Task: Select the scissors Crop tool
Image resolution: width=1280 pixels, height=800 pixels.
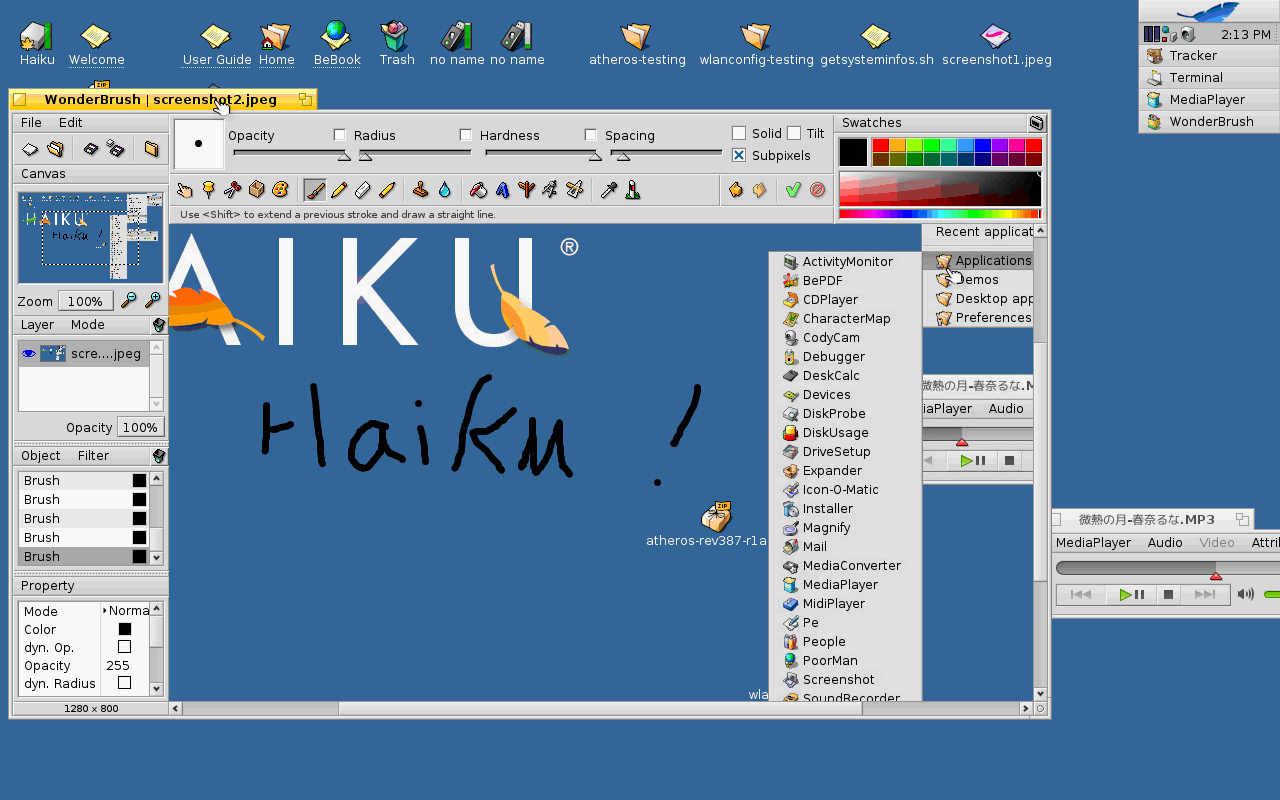Action: click(232, 189)
